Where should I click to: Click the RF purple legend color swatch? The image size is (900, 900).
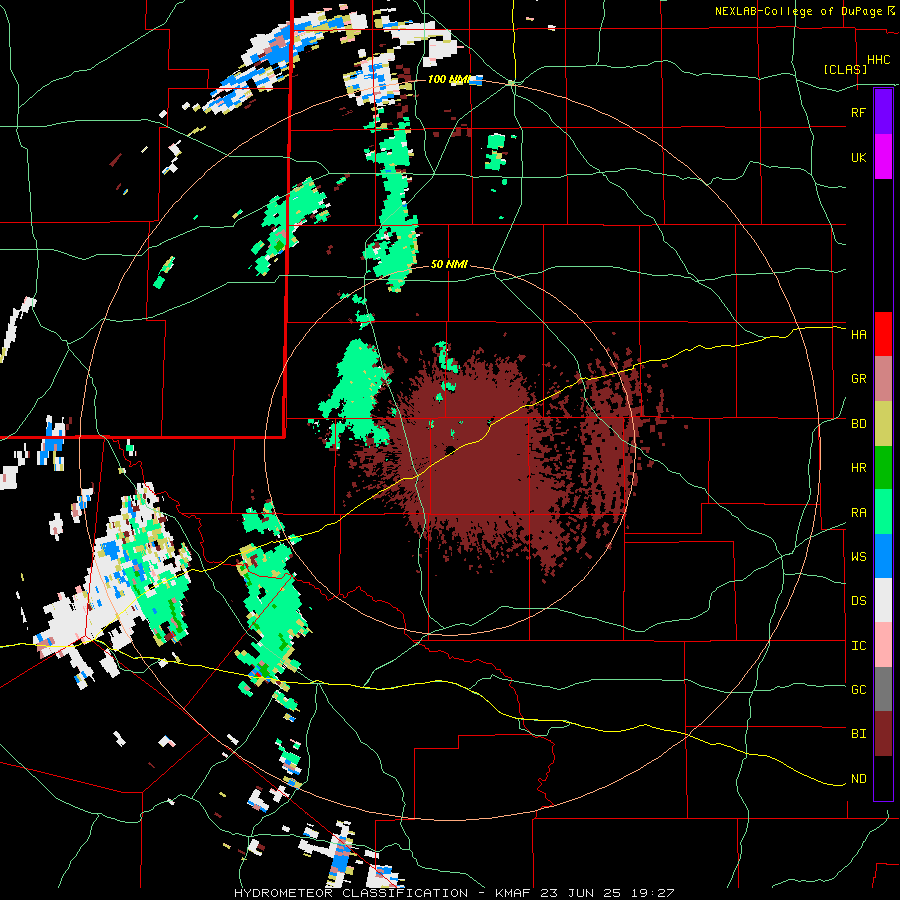point(883,112)
